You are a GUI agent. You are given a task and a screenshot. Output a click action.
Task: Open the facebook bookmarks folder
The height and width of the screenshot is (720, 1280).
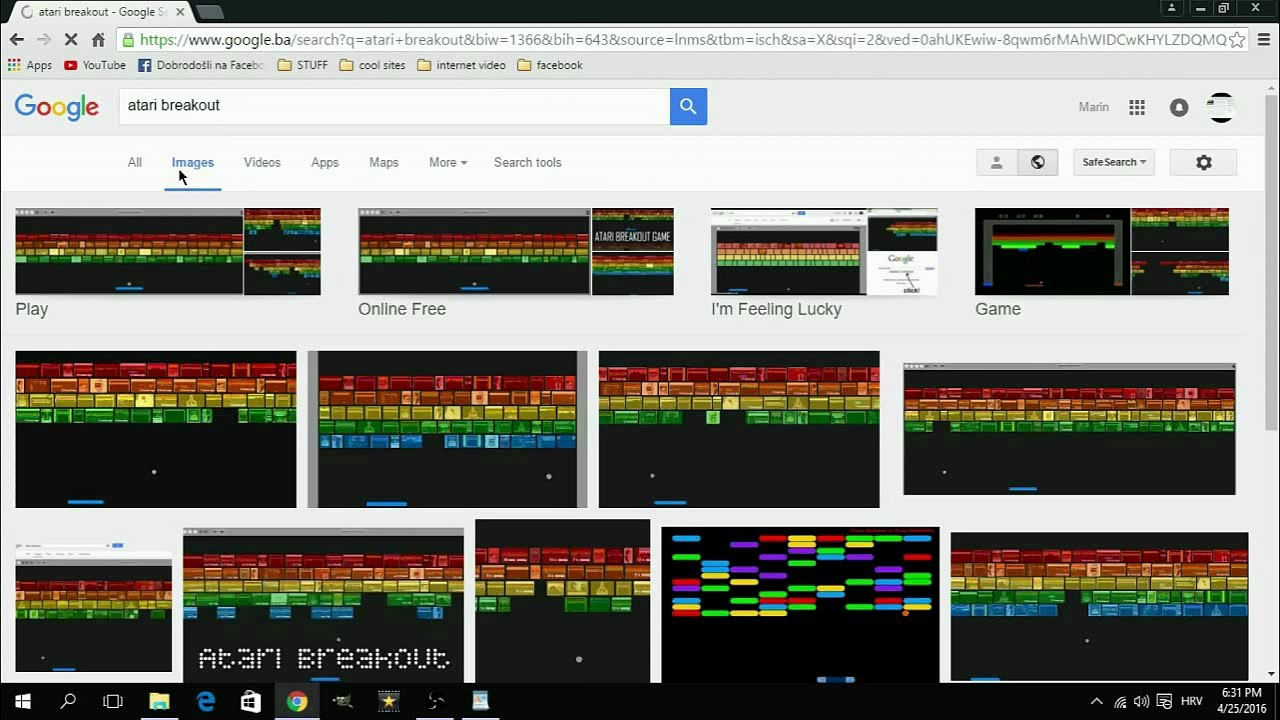tap(549, 65)
